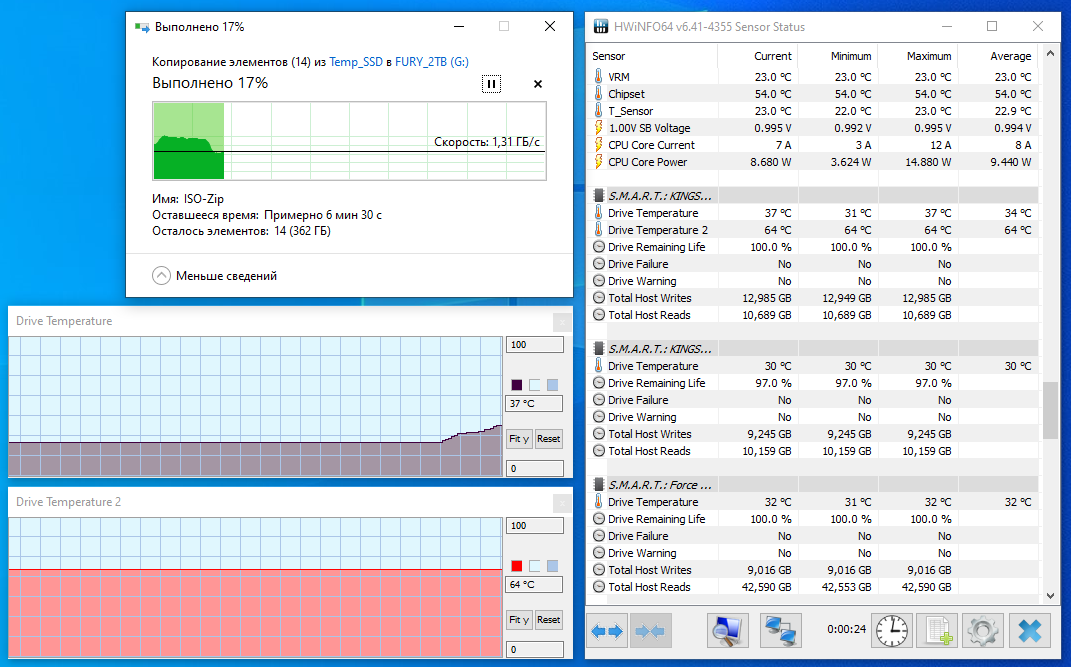The width and height of the screenshot is (1071, 667).
Task: Select the Drive Remaining Life 97.0 % row
Action: coord(813,383)
